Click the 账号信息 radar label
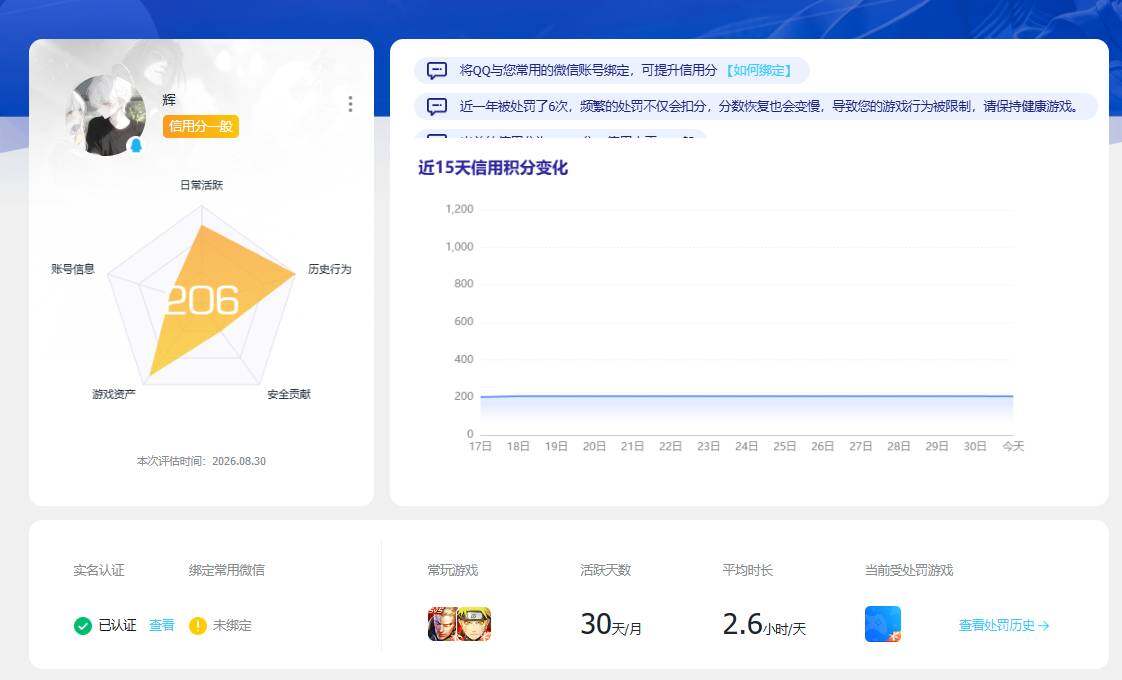This screenshot has height=680, width=1122. tap(73, 269)
